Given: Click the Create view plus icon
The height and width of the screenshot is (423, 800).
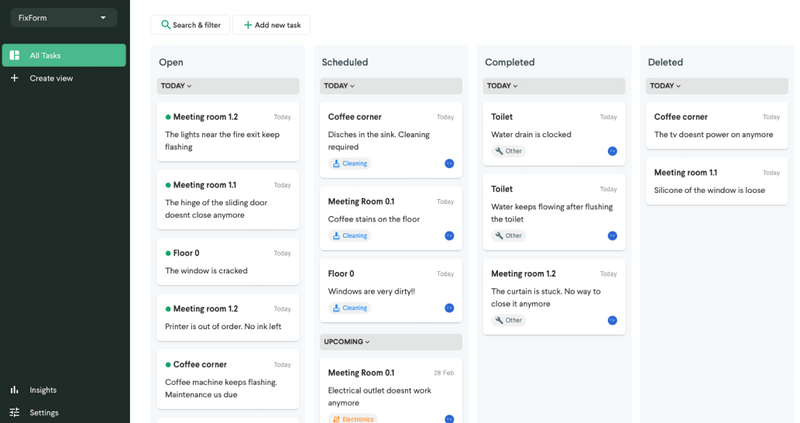Looking at the screenshot, I should pos(14,78).
